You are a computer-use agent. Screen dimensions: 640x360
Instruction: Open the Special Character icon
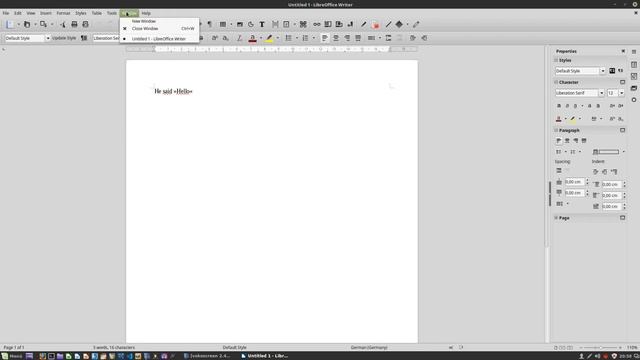coord(303,24)
